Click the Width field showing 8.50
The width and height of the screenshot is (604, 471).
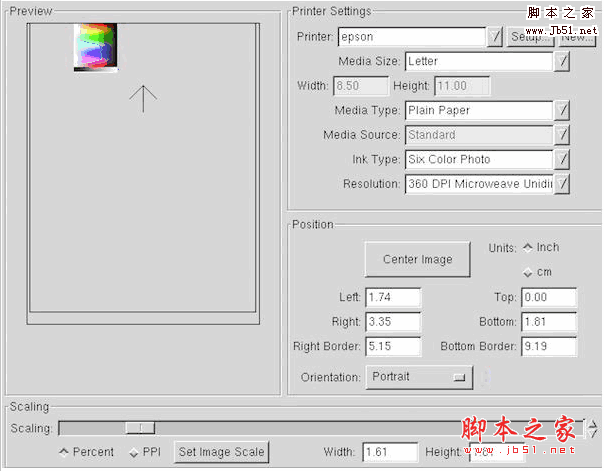tap(361, 86)
